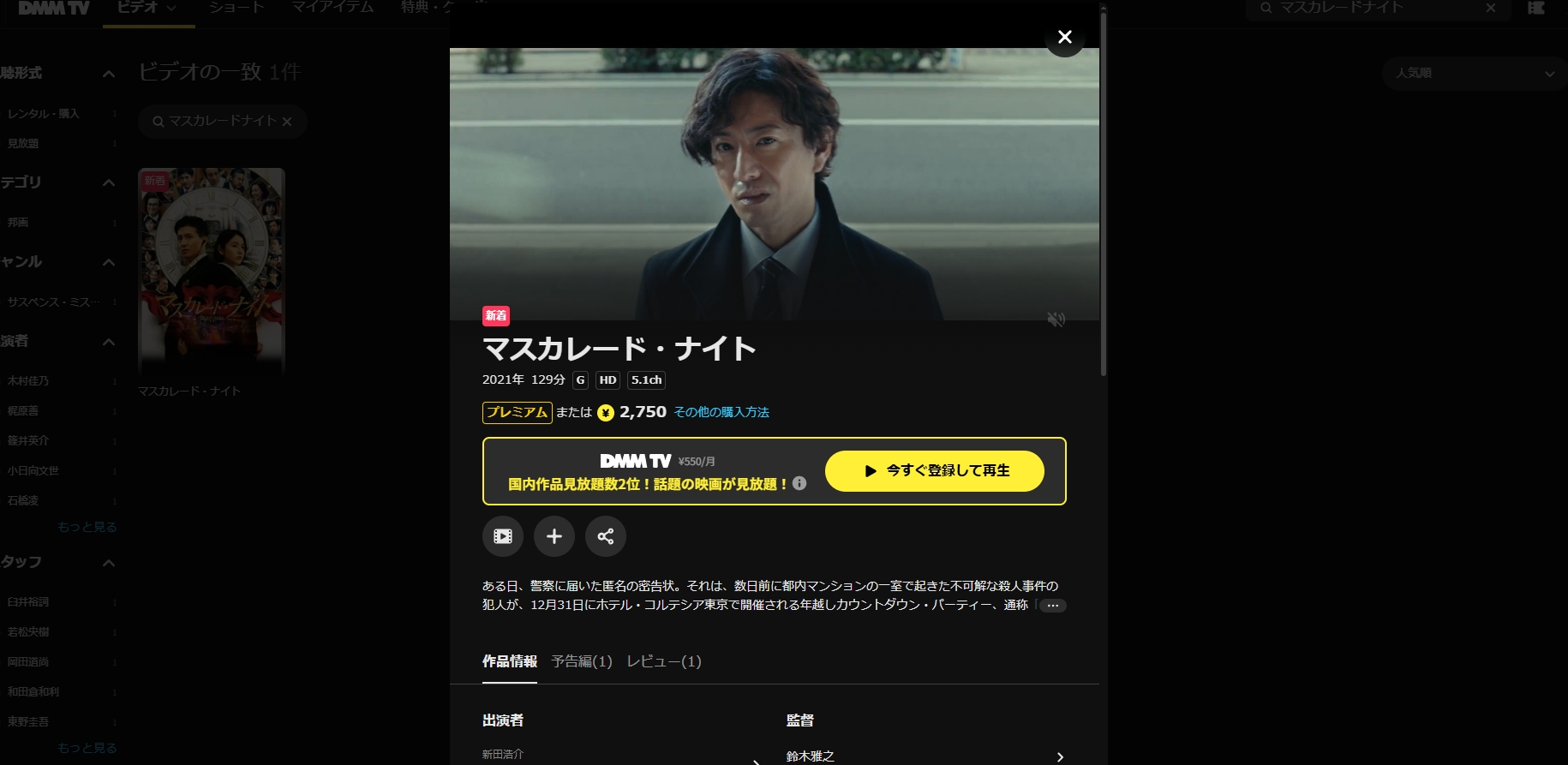Image resolution: width=1568 pixels, height=765 pixels.
Task: Switch to the レビュー(1) tab
Action: (x=664, y=661)
